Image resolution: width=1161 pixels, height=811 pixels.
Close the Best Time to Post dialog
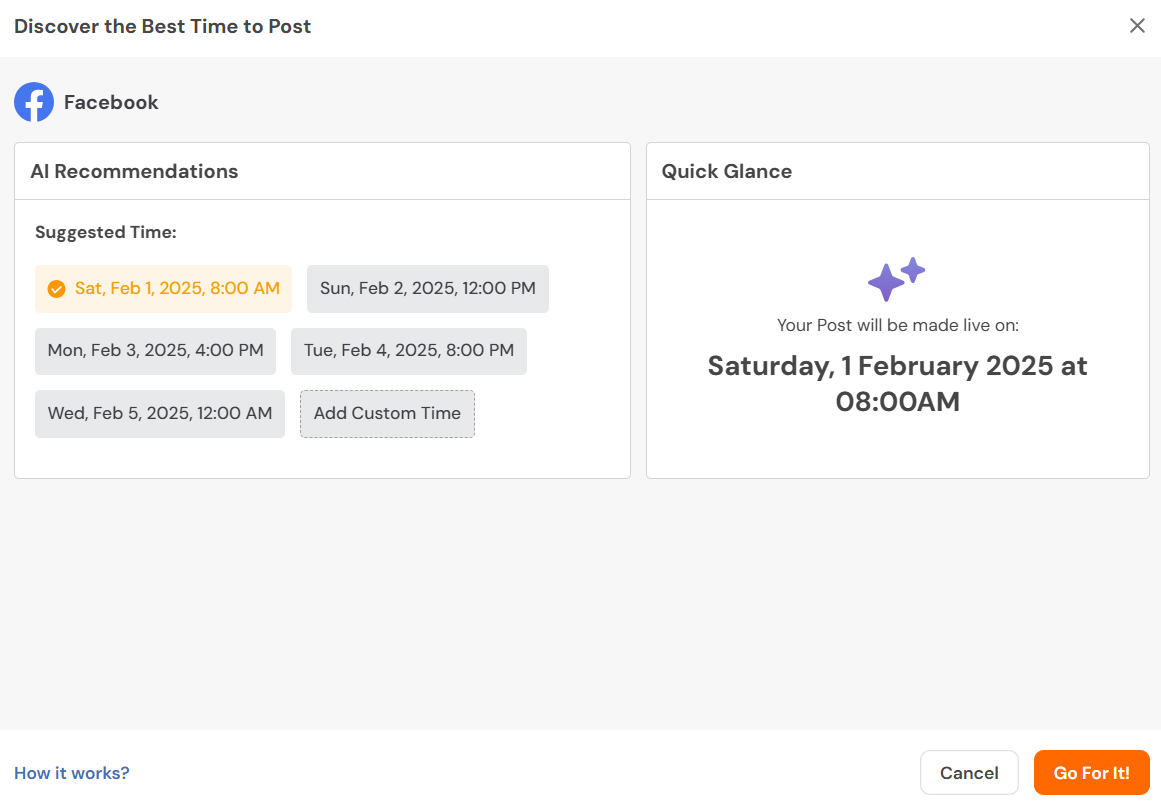click(x=1137, y=26)
